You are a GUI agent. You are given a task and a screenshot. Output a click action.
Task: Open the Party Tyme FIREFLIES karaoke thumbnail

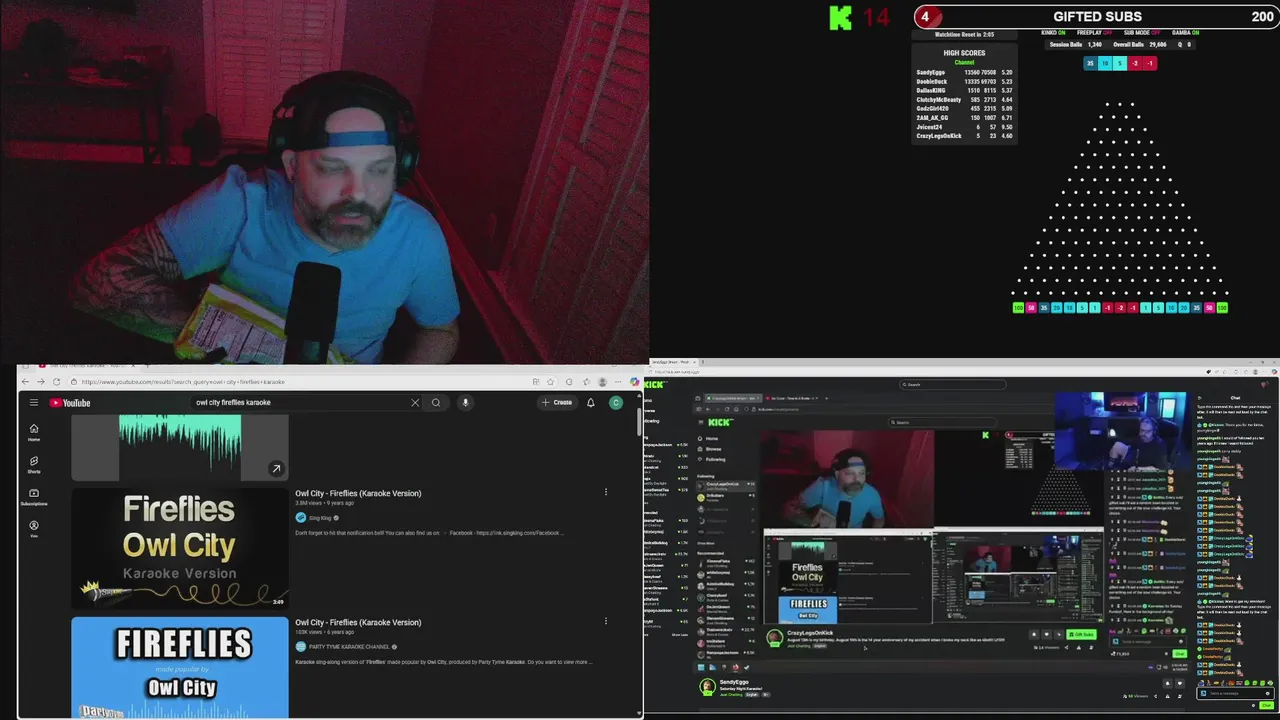180,667
